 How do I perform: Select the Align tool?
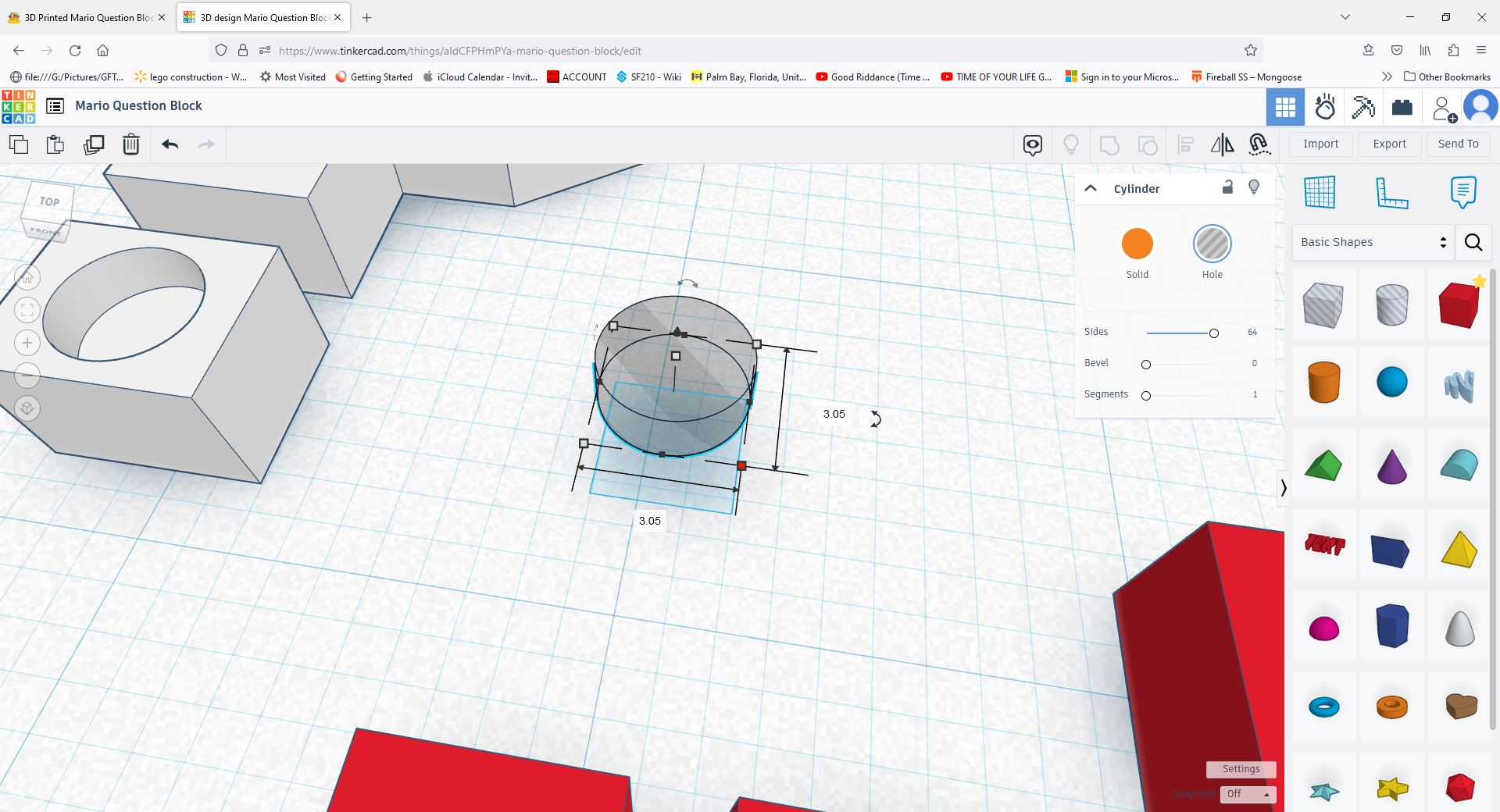[1184, 144]
